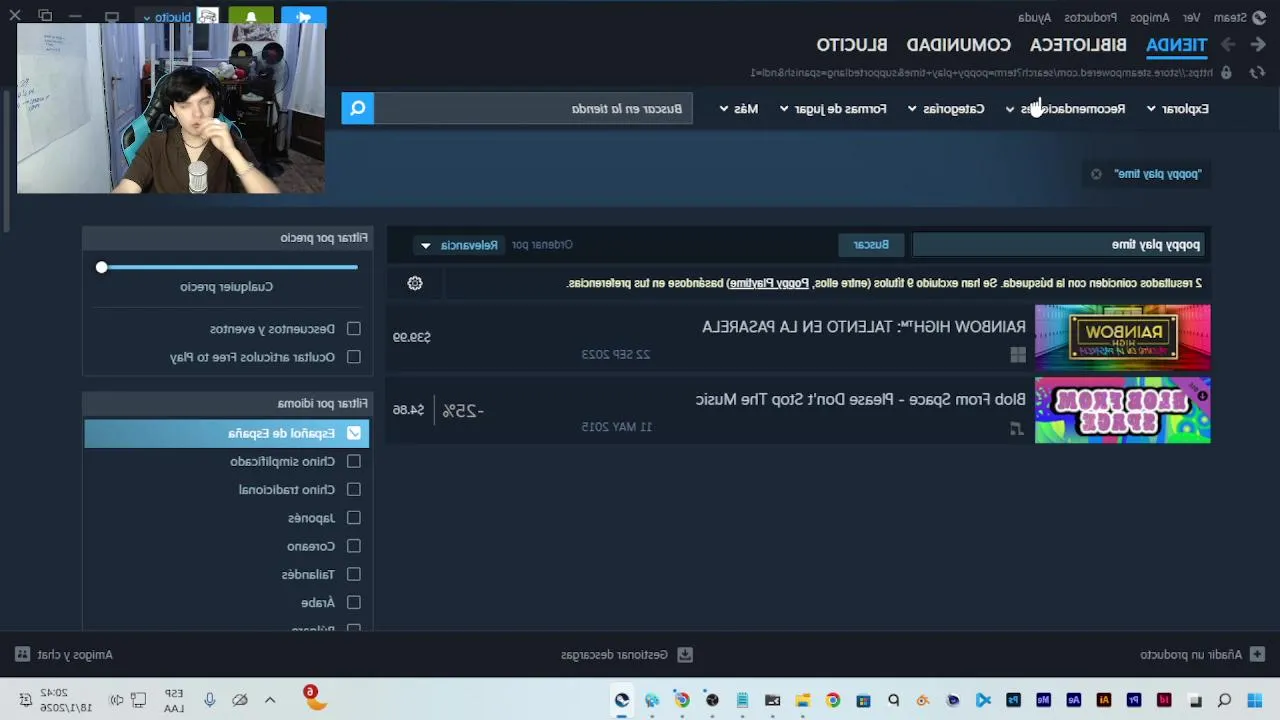Click the blue store search magnifier
The height and width of the screenshot is (720, 1280).
(x=358, y=108)
